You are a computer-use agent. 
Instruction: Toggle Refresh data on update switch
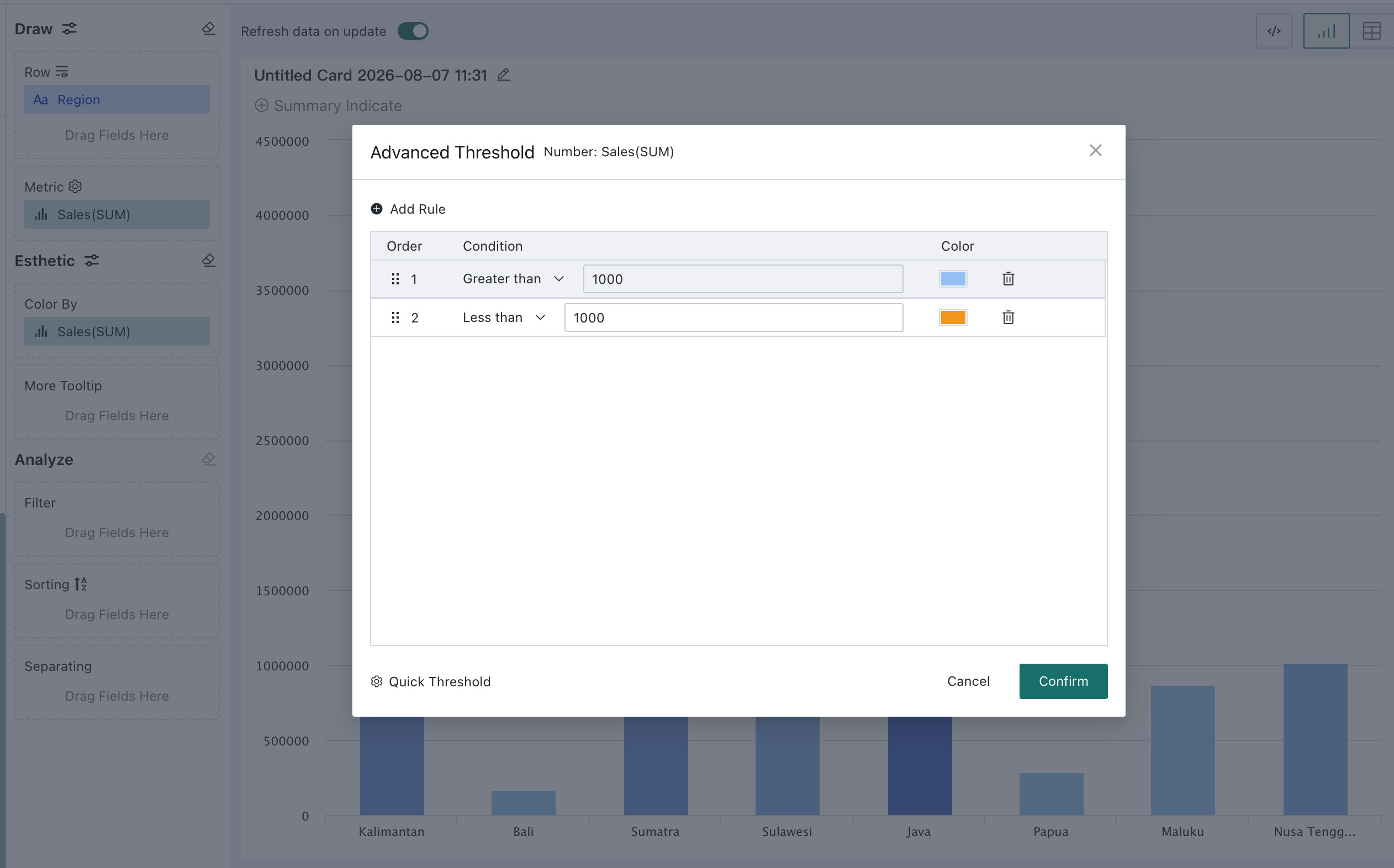pos(413,31)
